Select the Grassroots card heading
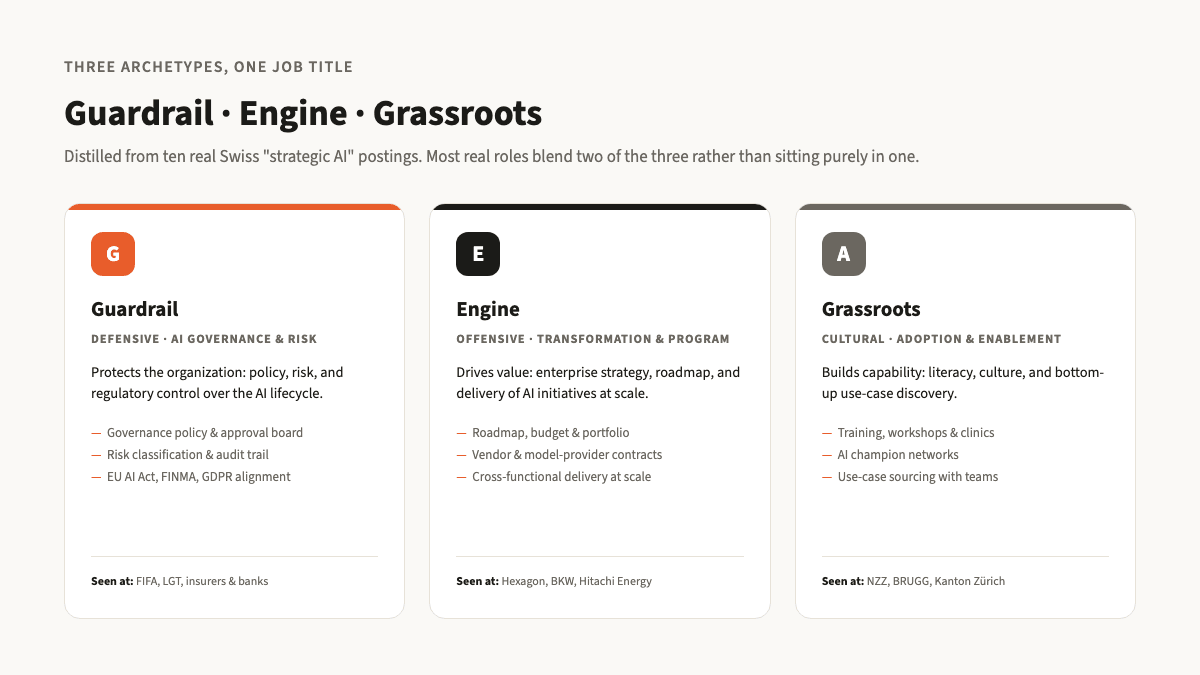1200x675 pixels. point(871,309)
